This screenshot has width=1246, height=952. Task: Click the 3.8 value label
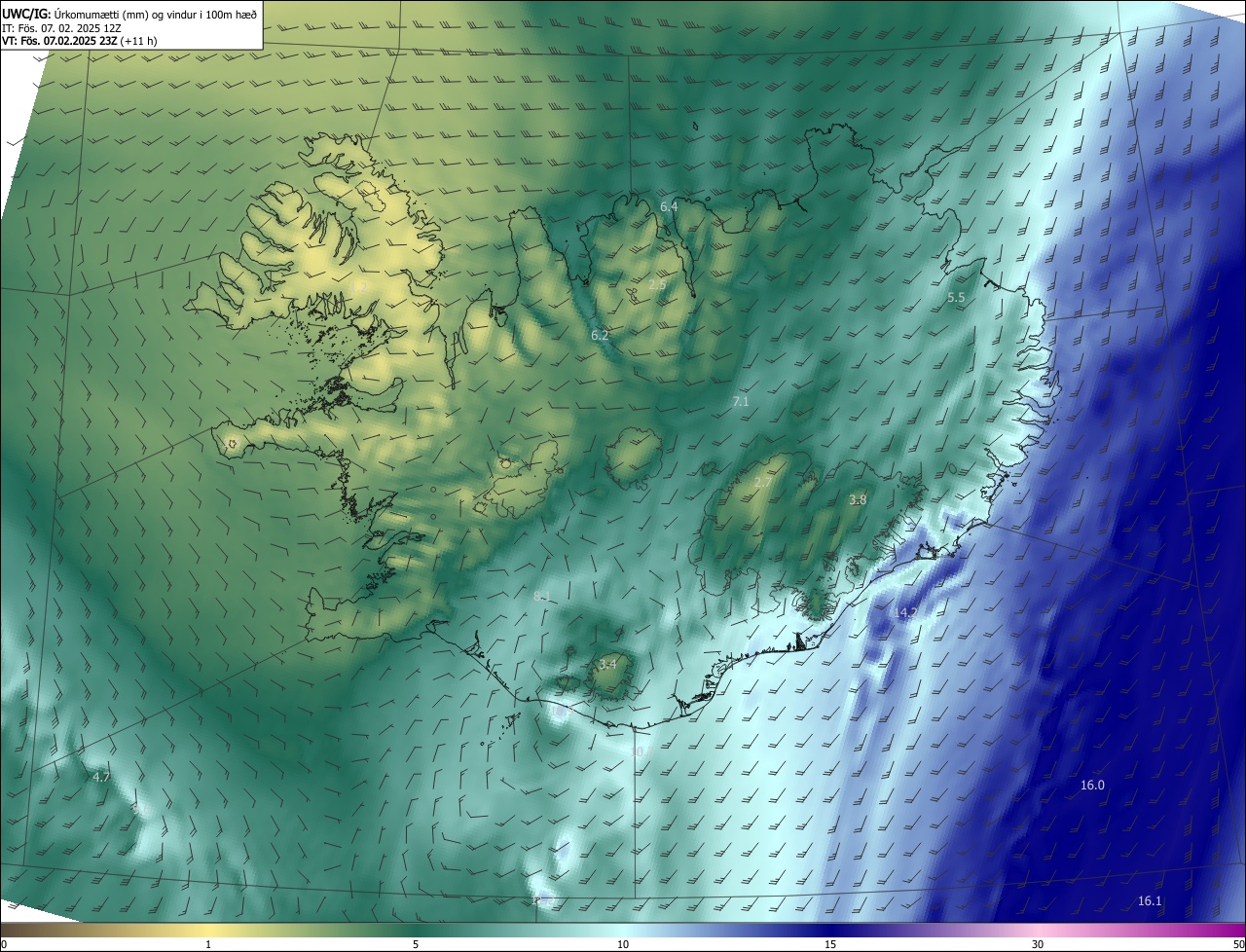[858, 499]
